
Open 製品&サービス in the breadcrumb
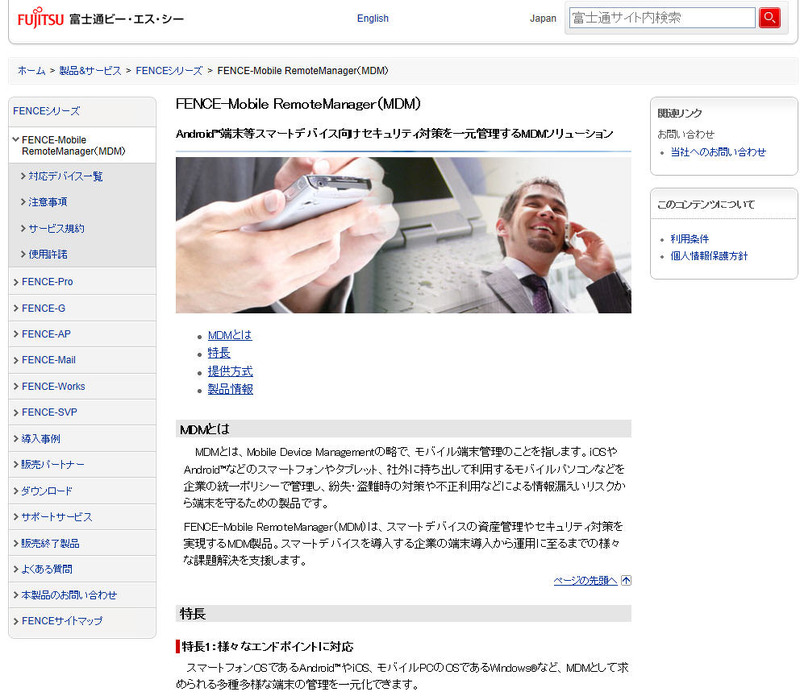point(90,71)
